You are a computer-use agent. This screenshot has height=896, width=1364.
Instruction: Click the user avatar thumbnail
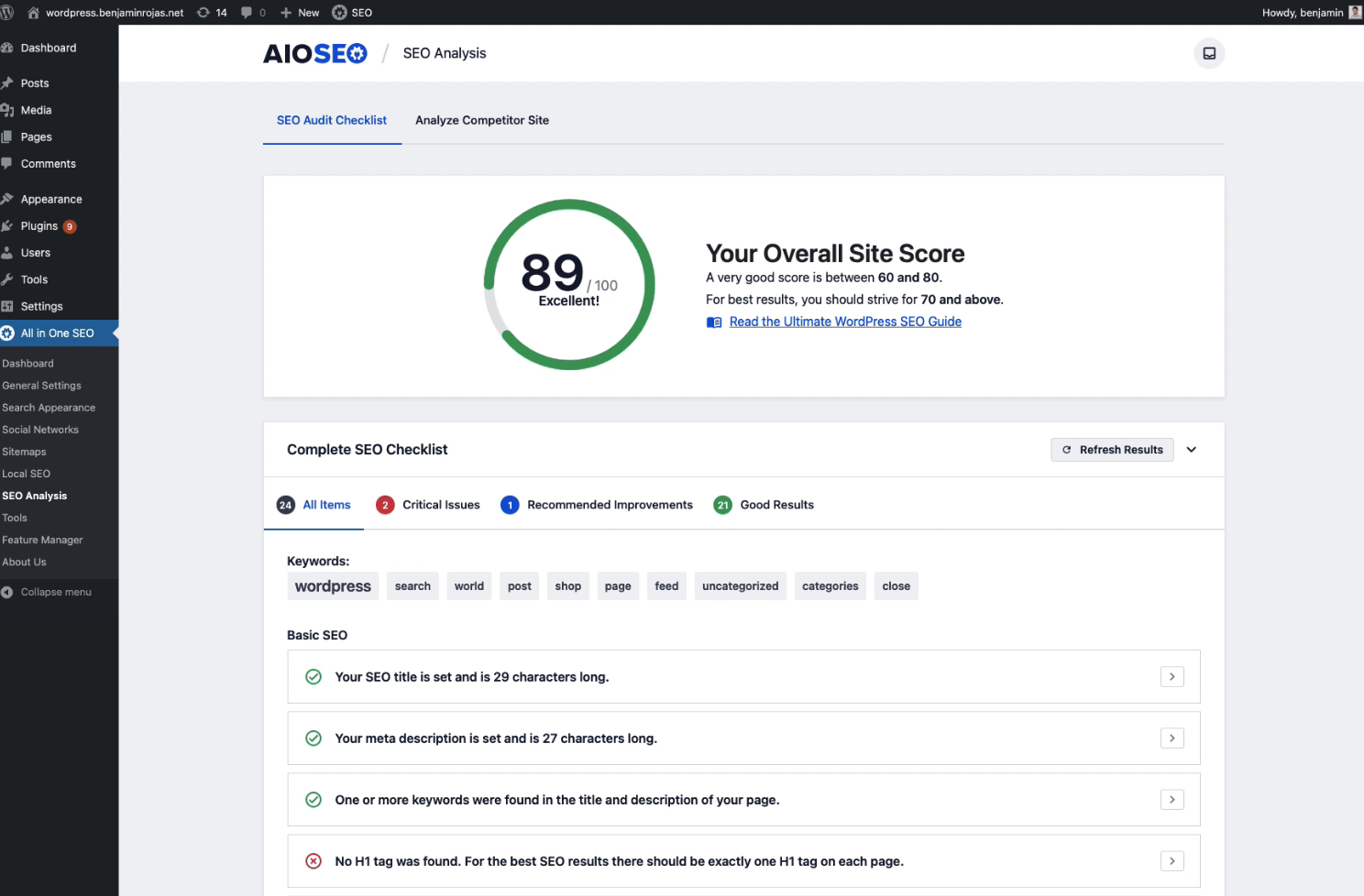pyautogui.click(x=1355, y=13)
